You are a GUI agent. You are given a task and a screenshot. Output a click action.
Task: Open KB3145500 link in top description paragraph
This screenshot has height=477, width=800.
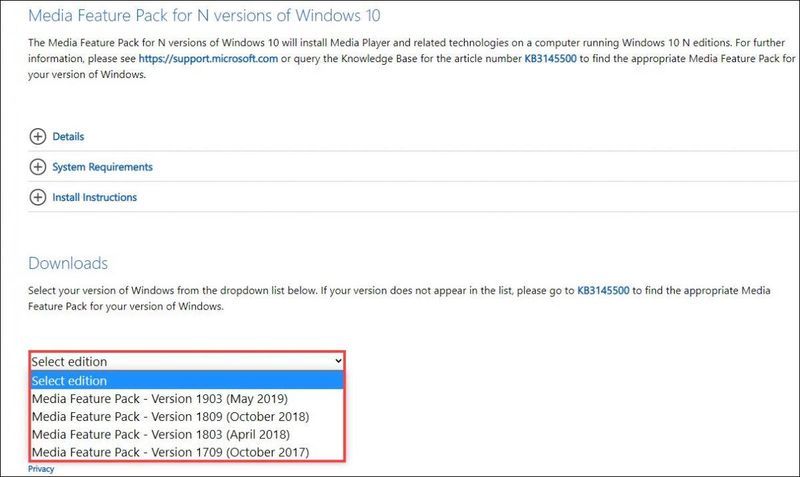(551, 59)
